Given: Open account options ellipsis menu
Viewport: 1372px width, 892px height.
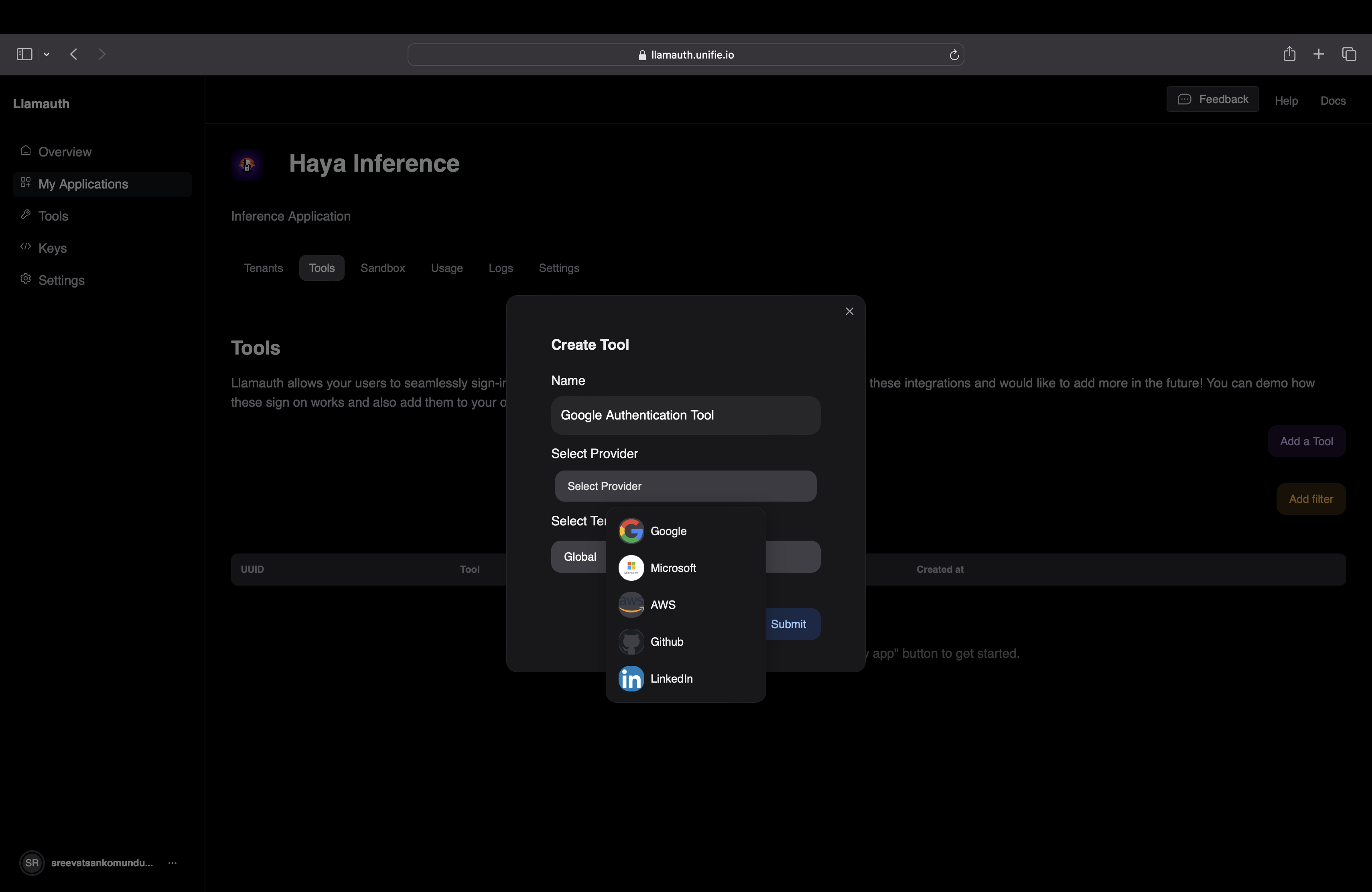Looking at the screenshot, I should coord(173,863).
